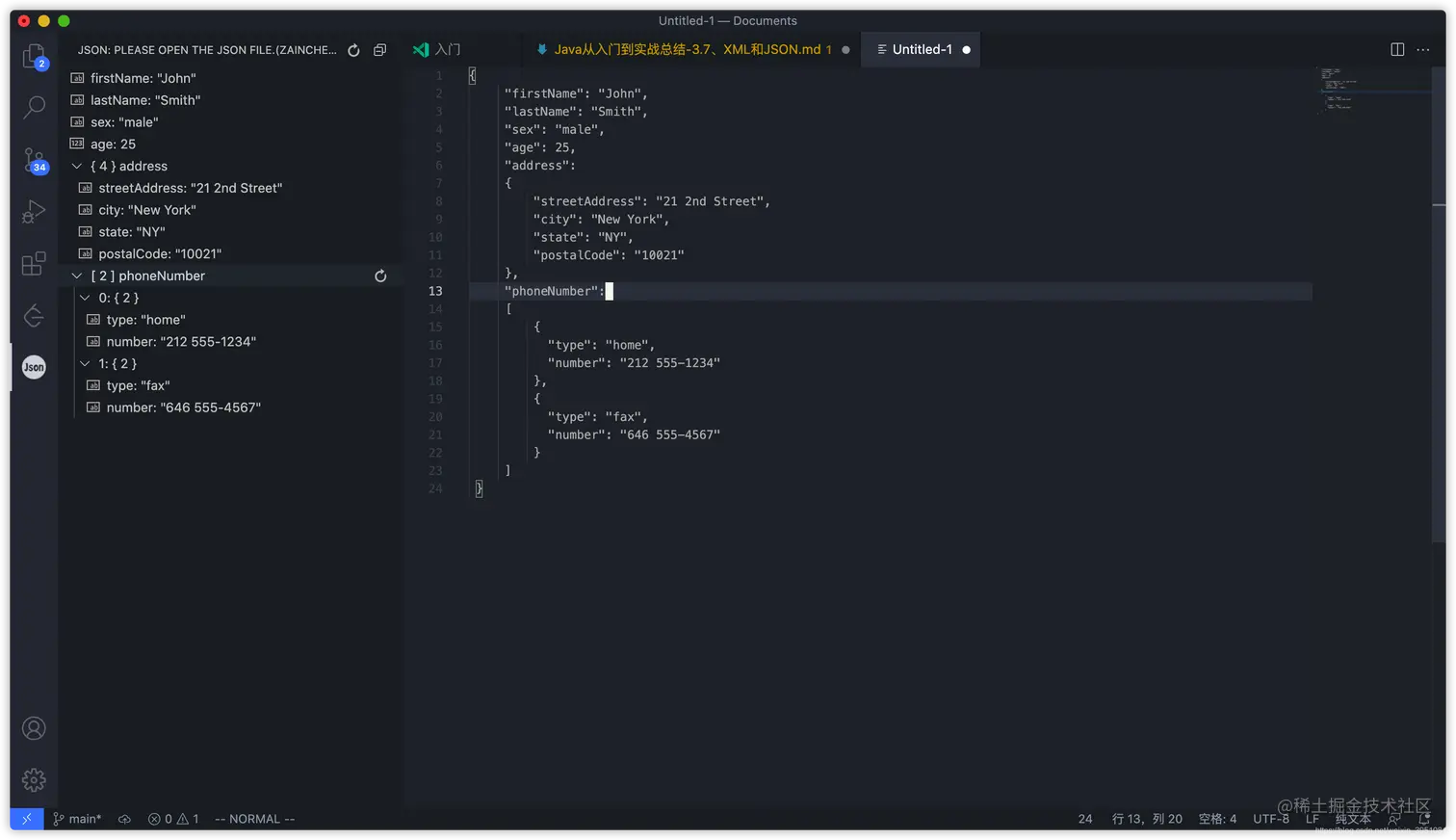
Task: Collapse the phoneNumber array node
Action: [x=77, y=276]
